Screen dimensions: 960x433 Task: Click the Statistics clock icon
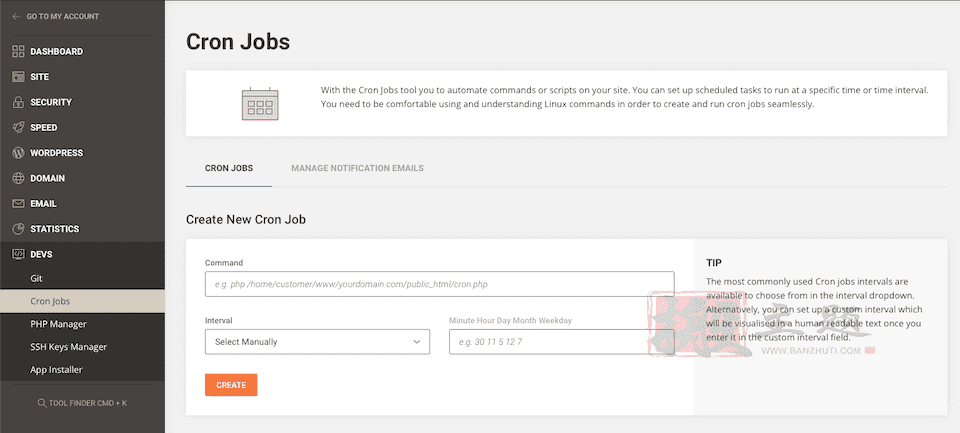click(x=18, y=229)
